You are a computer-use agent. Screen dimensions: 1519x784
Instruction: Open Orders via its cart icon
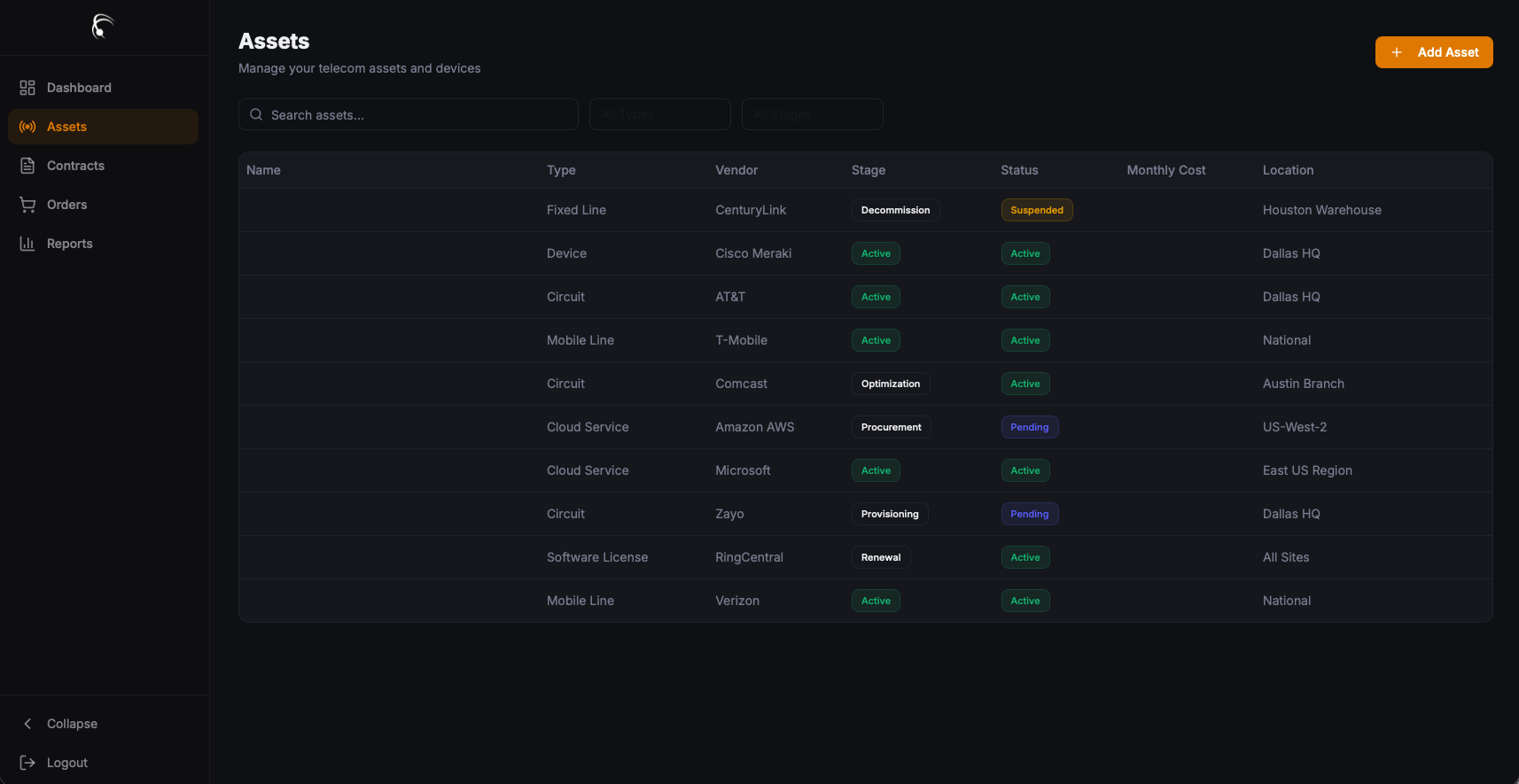pos(27,205)
